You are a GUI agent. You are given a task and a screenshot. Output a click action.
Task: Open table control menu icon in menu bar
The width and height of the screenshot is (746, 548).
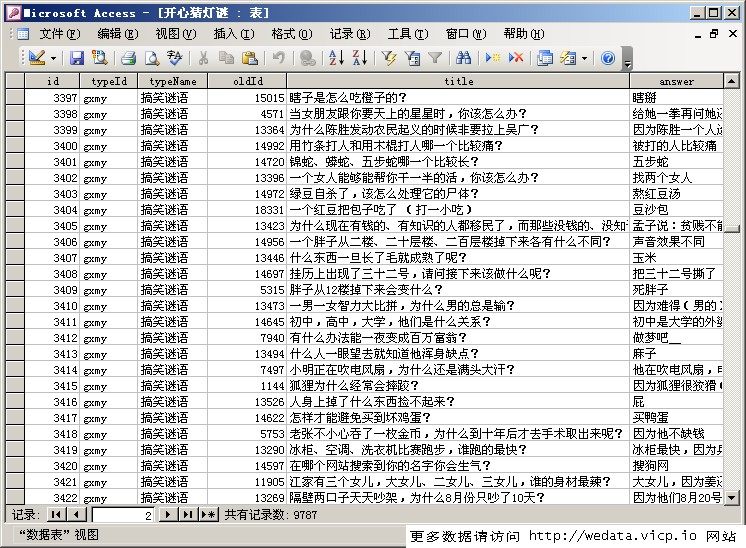click(x=22, y=34)
